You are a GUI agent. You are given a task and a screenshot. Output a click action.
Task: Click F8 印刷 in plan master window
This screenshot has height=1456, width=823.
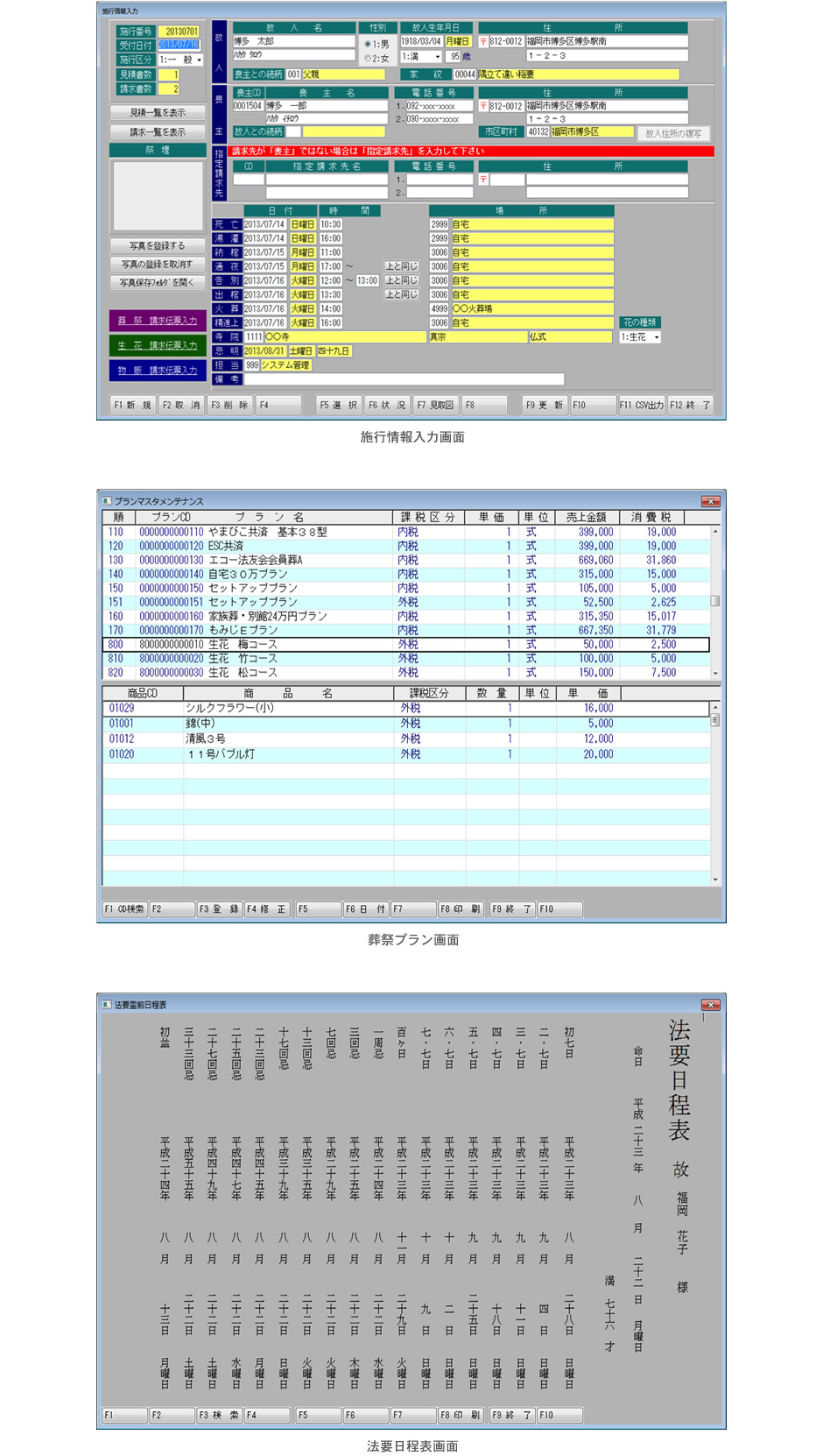pyautogui.click(x=461, y=909)
